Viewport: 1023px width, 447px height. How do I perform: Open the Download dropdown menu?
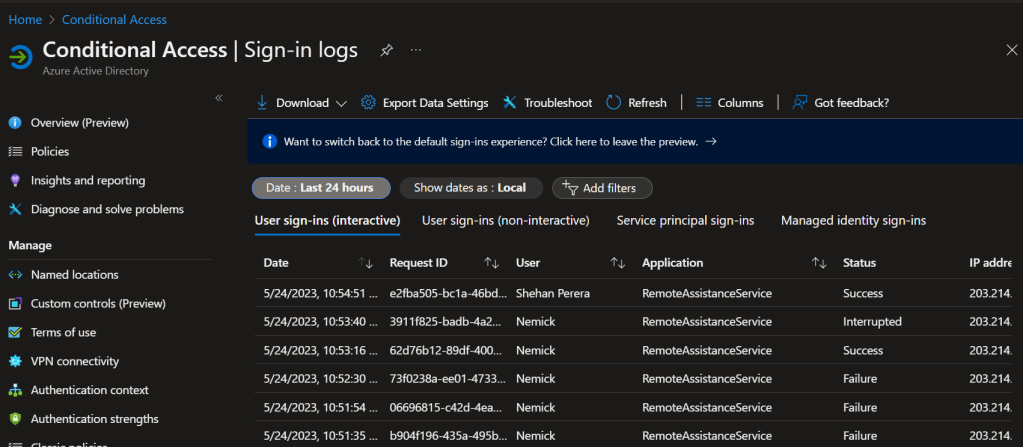(x=301, y=103)
